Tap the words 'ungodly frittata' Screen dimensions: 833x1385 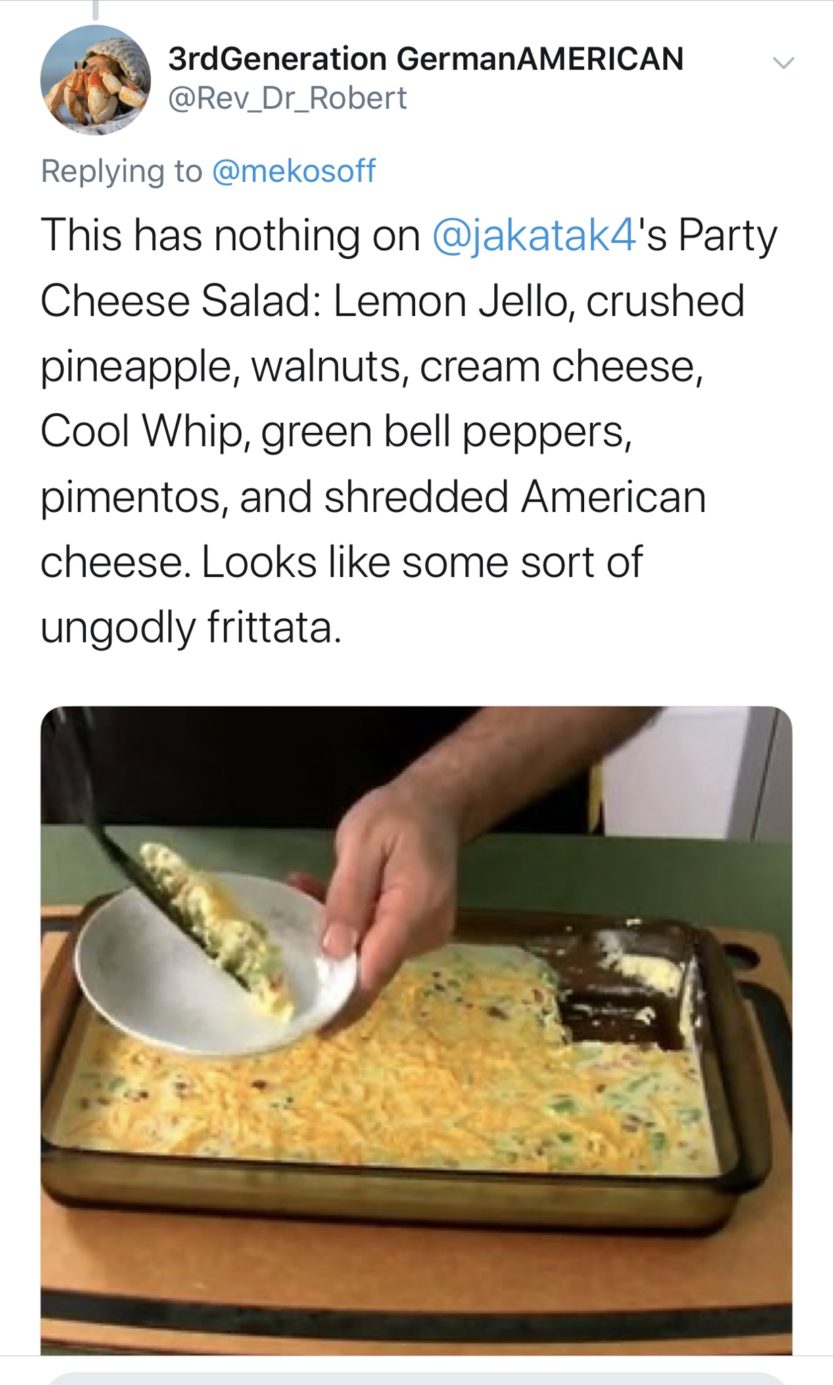click(190, 627)
